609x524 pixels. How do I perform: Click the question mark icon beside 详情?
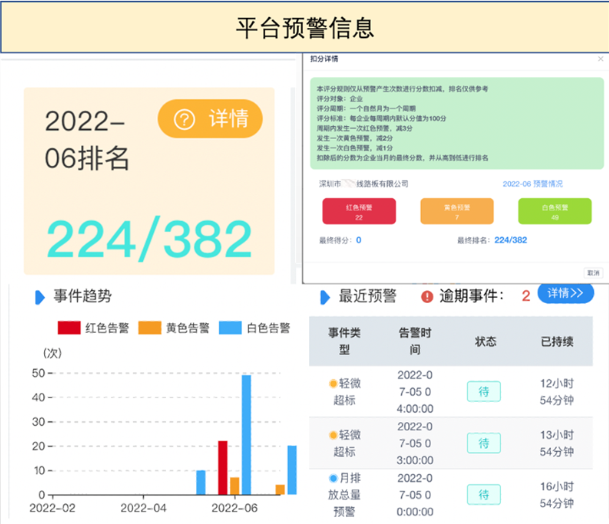[x=184, y=119]
